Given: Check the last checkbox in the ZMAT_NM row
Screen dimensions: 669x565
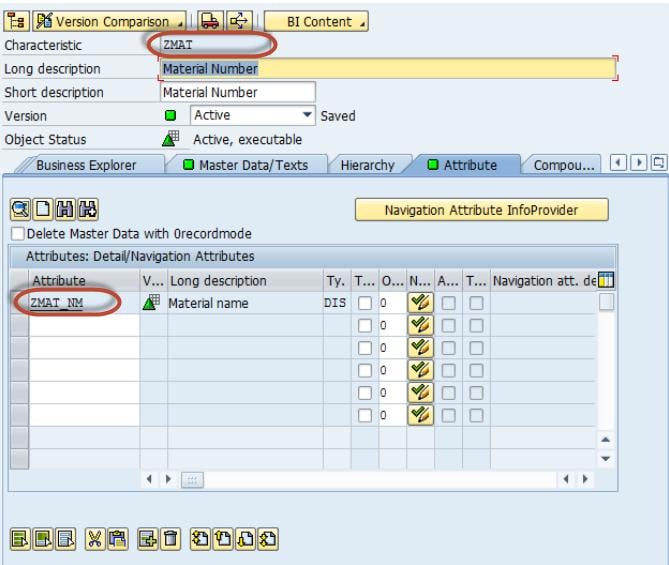Looking at the screenshot, I should (x=477, y=303).
